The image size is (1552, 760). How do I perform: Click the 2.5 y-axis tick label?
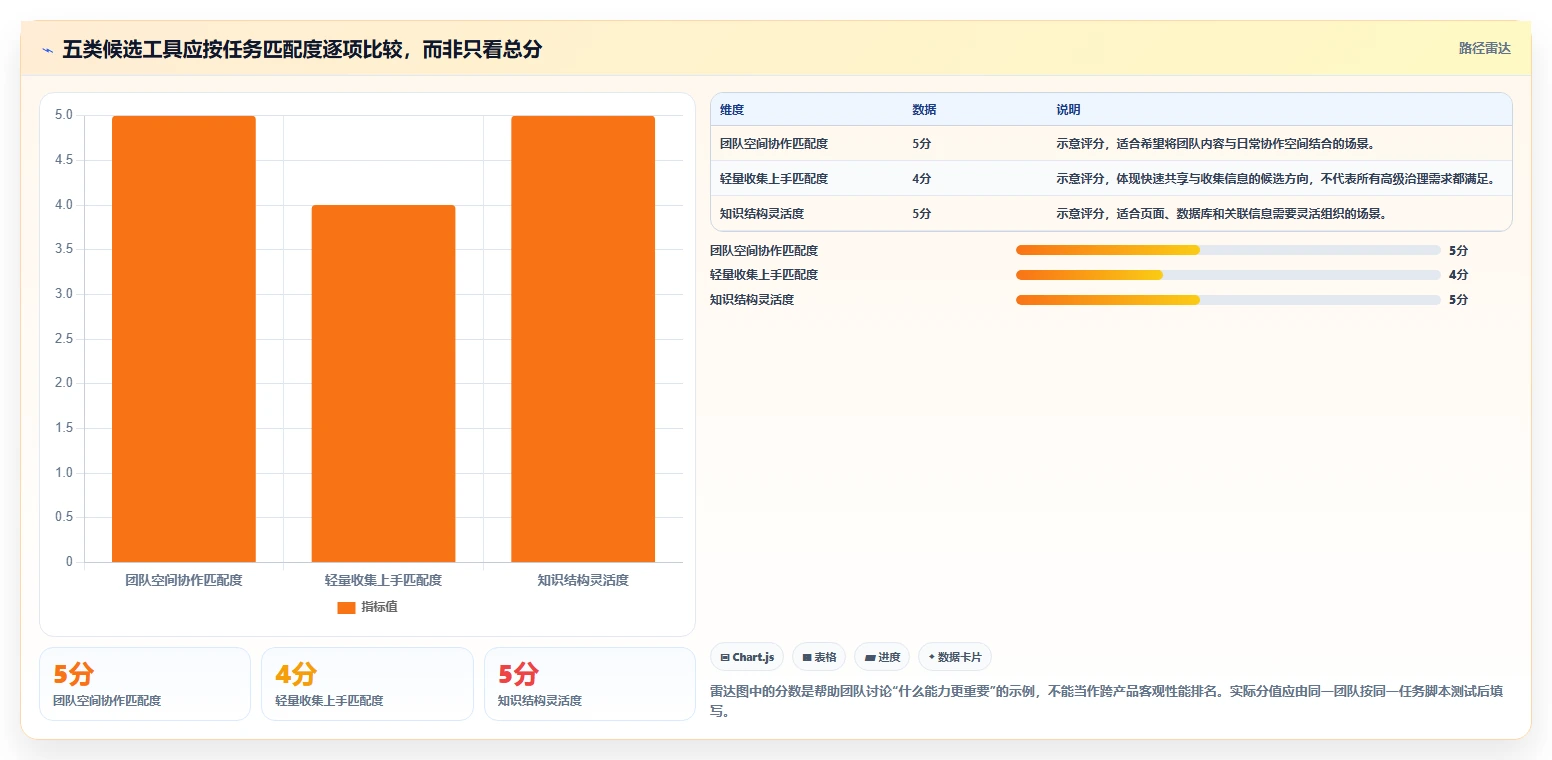coord(63,339)
